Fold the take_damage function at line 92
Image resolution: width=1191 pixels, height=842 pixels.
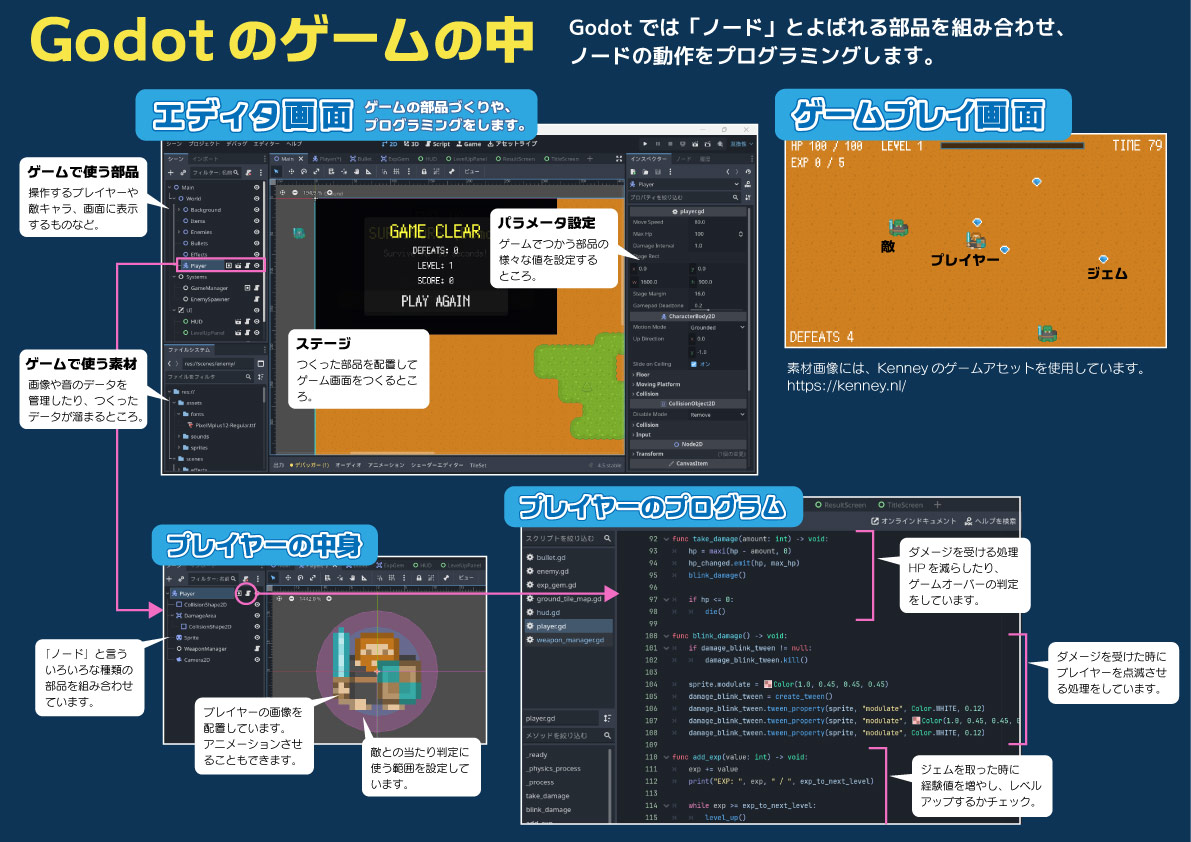coord(666,539)
